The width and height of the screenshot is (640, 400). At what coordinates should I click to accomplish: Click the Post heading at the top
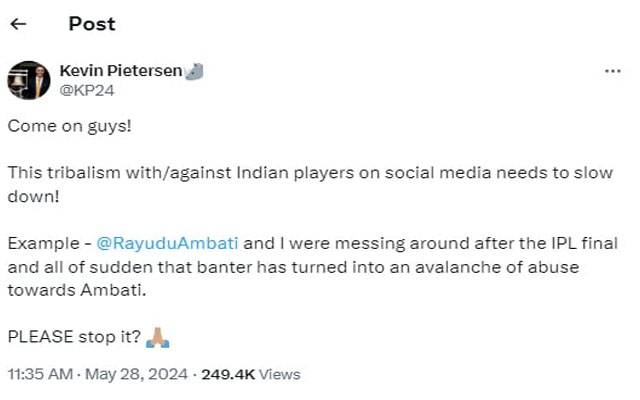click(92, 24)
